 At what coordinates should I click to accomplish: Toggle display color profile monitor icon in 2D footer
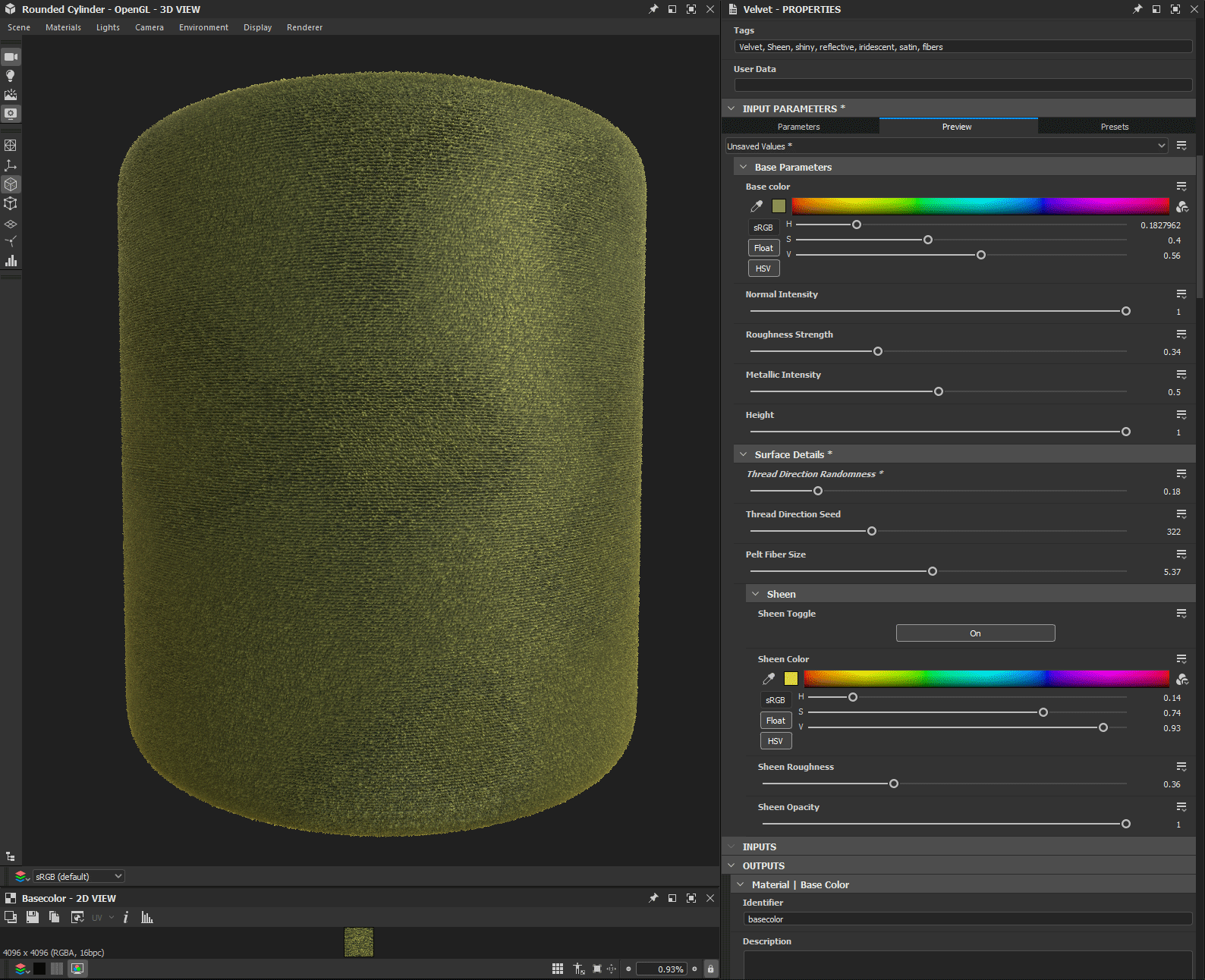point(77,969)
